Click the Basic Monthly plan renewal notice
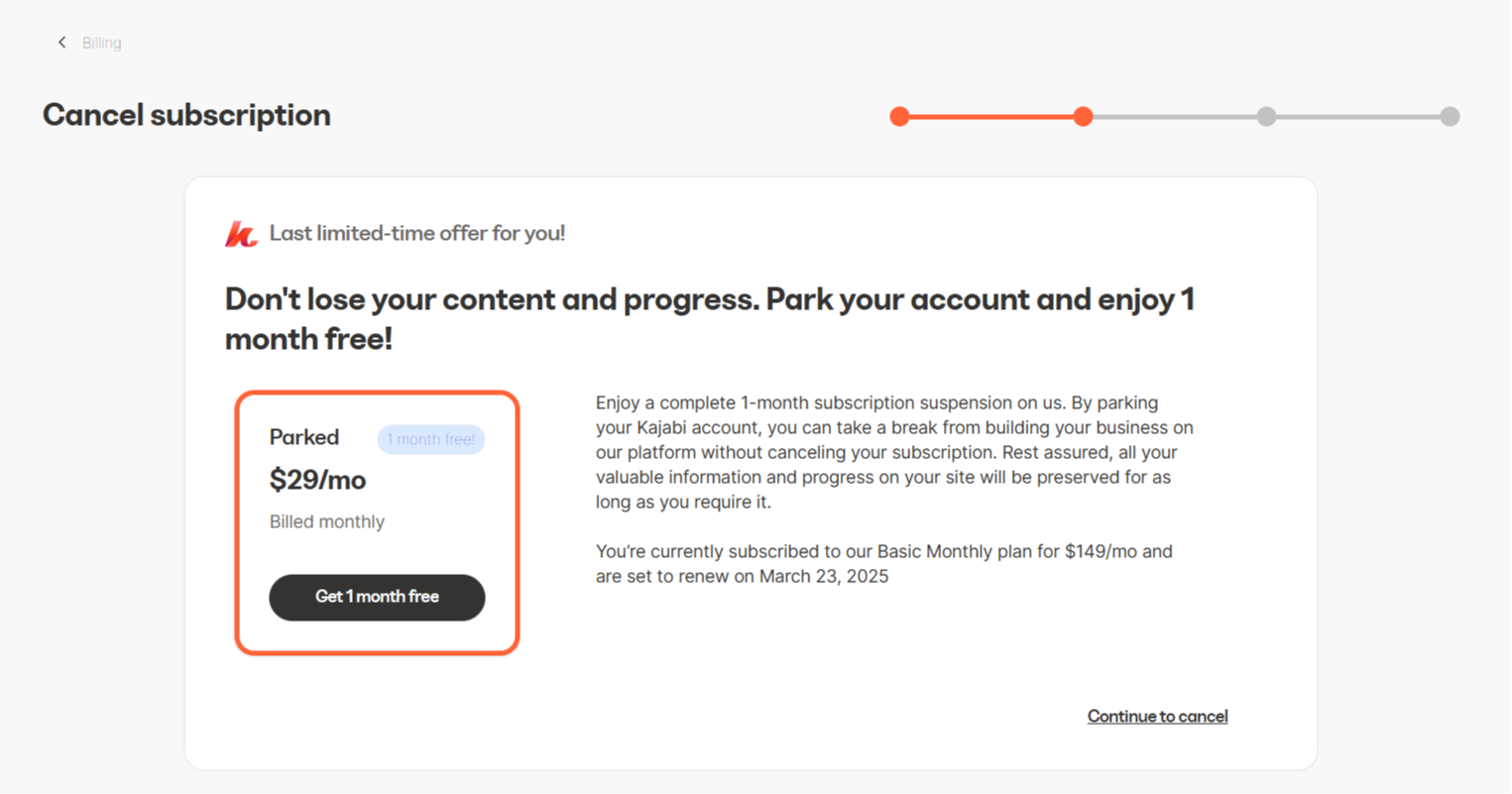The height and width of the screenshot is (794, 1512). point(882,563)
